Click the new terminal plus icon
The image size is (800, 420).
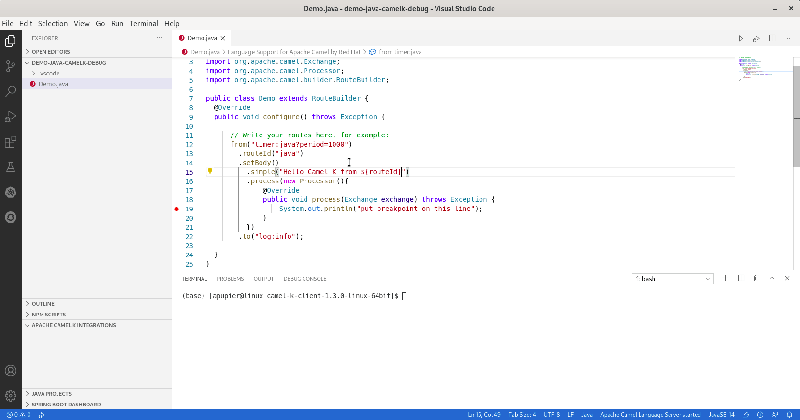click(725, 279)
